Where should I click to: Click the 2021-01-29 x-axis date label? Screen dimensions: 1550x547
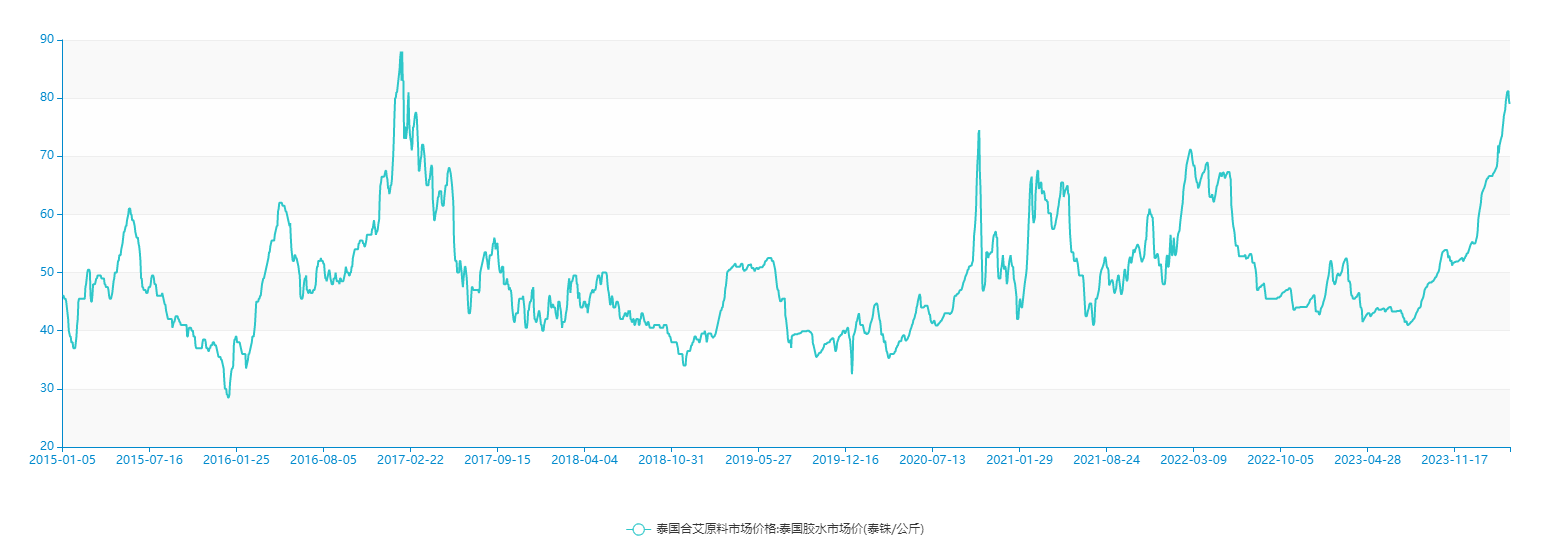click(1019, 460)
